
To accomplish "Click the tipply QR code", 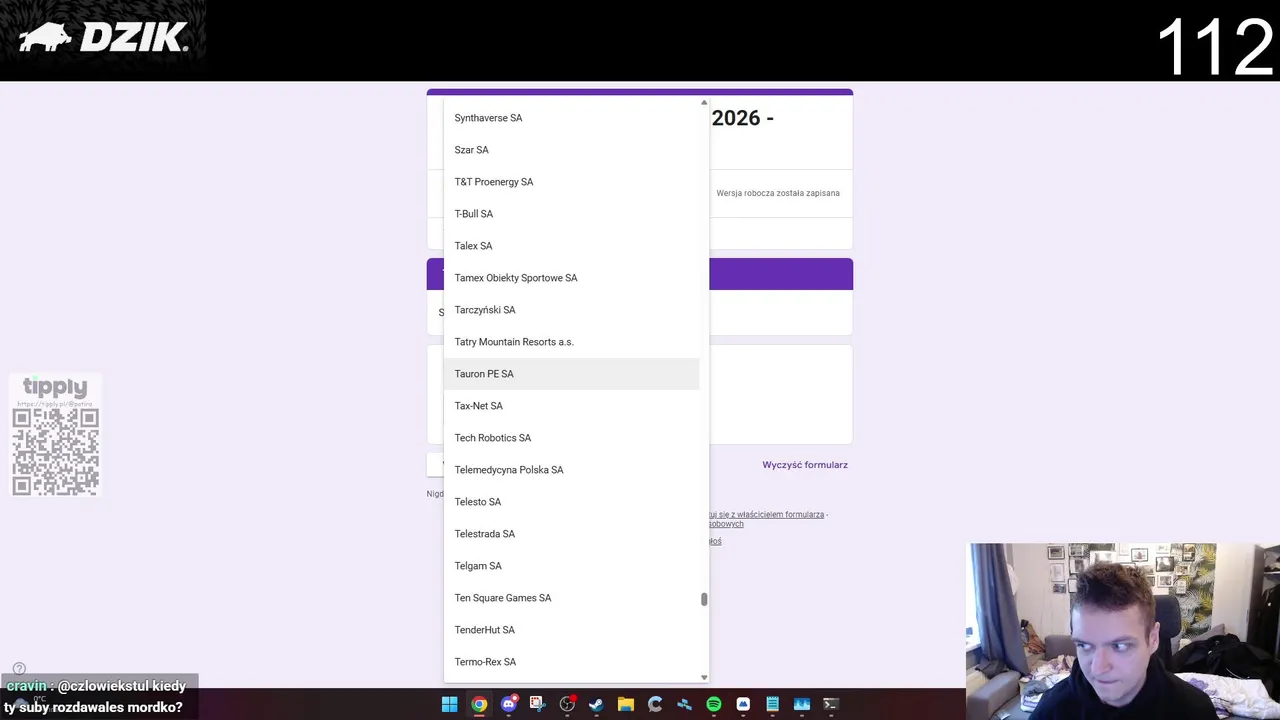I will [55, 451].
